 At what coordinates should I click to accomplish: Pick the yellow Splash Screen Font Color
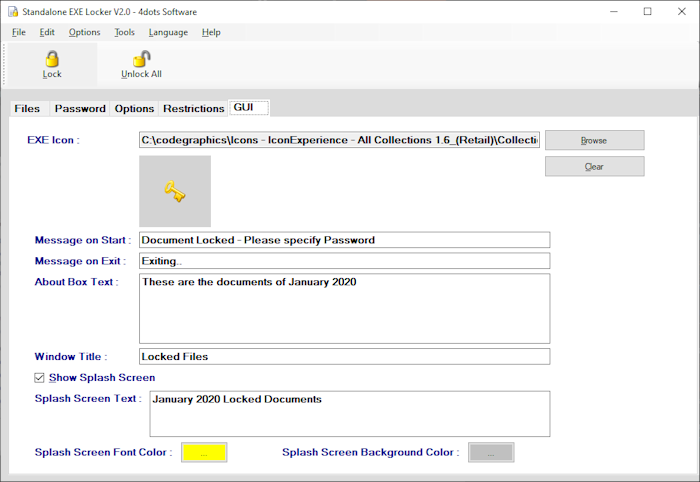204,453
